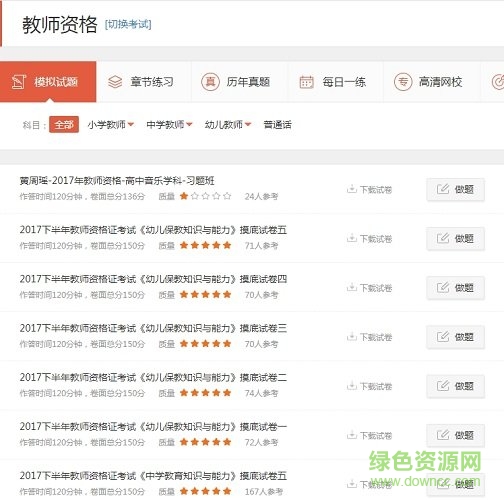Start 做题 for 幼儿保教 摸底试卷二
The width and height of the screenshot is (504, 500).
click(x=455, y=386)
